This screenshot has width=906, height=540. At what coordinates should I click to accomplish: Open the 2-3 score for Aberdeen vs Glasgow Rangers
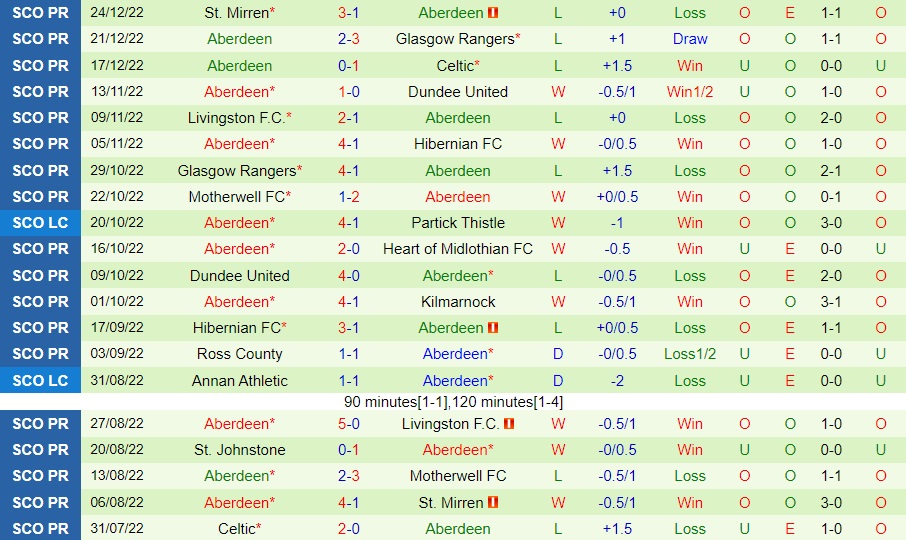click(348, 39)
